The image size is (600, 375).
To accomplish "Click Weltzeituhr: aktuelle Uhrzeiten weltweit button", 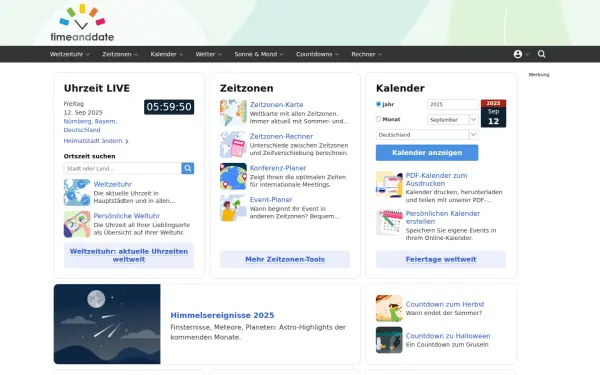I will click(x=129, y=255).
